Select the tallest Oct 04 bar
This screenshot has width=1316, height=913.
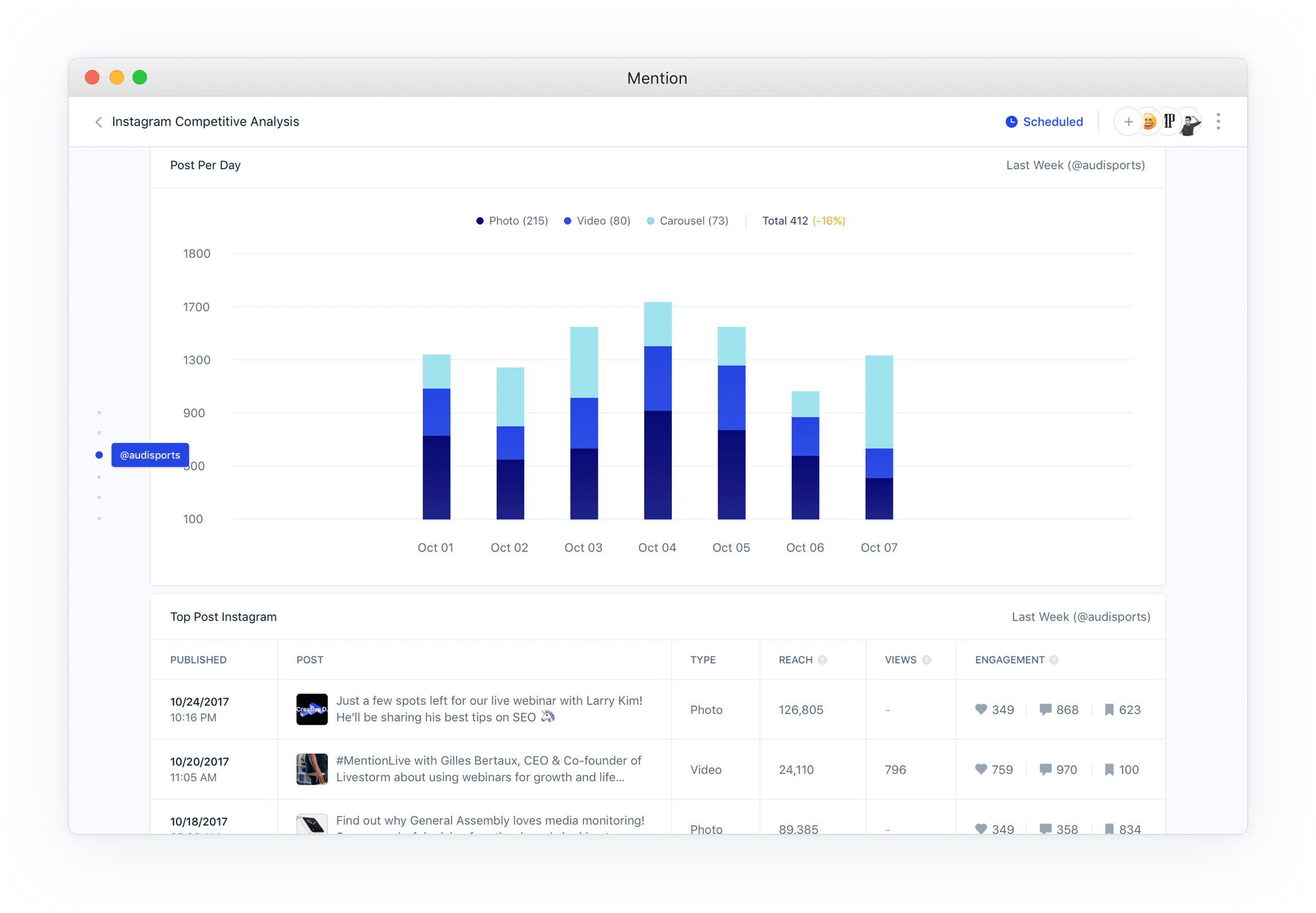(x=657, y=411)
